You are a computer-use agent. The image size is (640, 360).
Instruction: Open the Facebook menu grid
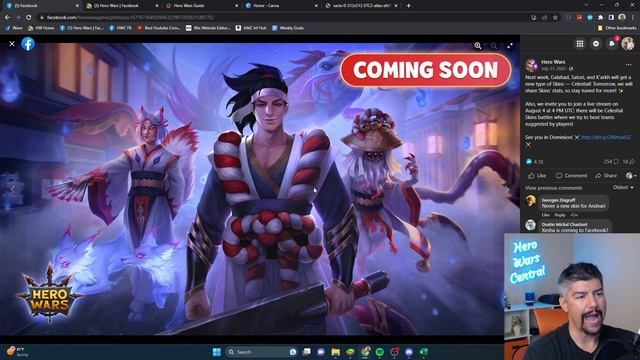click(580, 44)
